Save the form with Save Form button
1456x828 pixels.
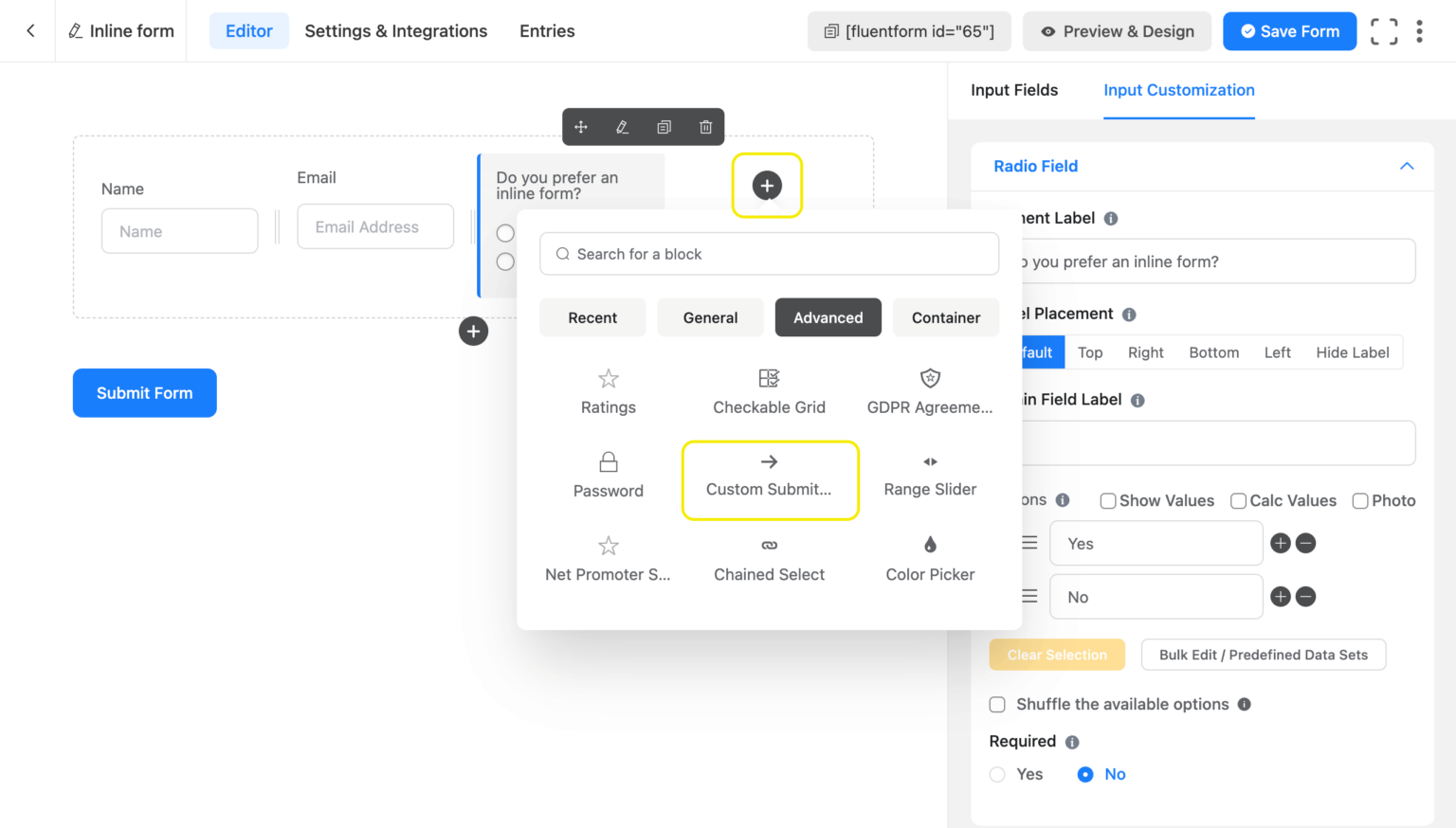[1289, 30]
